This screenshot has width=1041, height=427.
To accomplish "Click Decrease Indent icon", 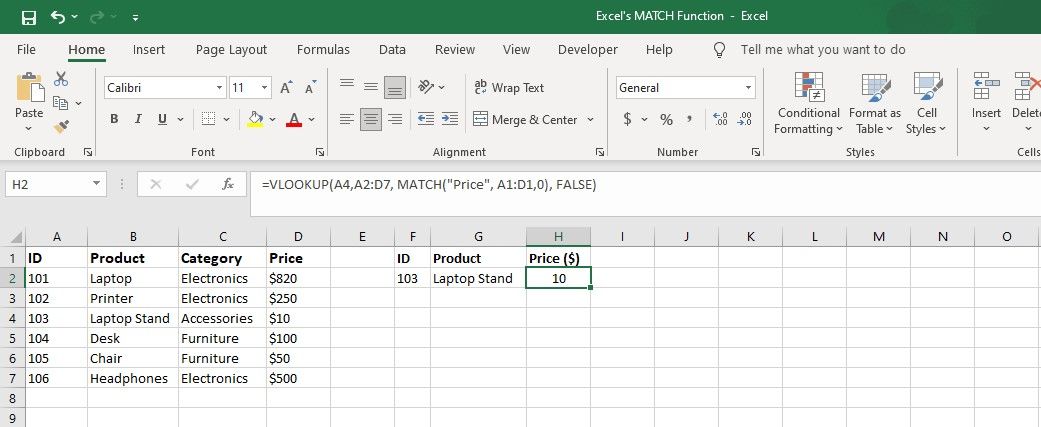I will 426,120.
